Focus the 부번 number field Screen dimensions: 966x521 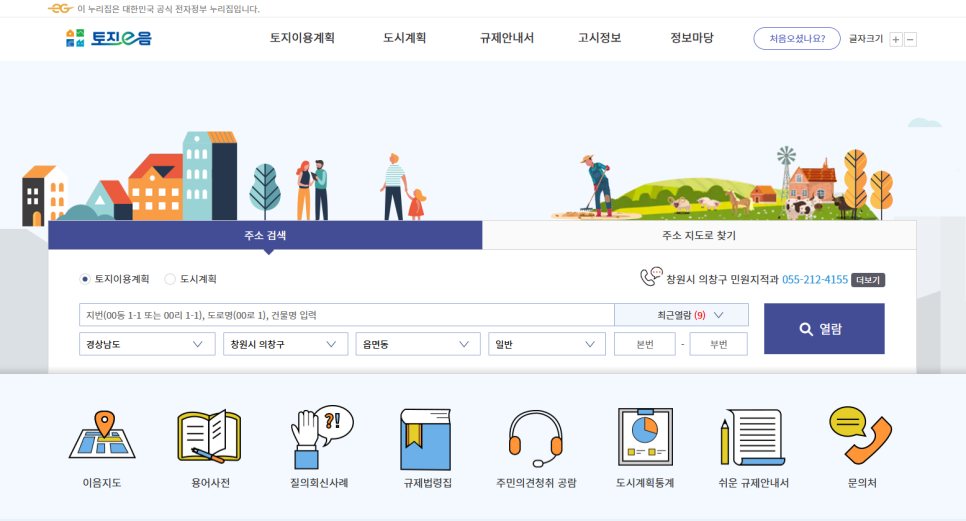coord(718,344)
